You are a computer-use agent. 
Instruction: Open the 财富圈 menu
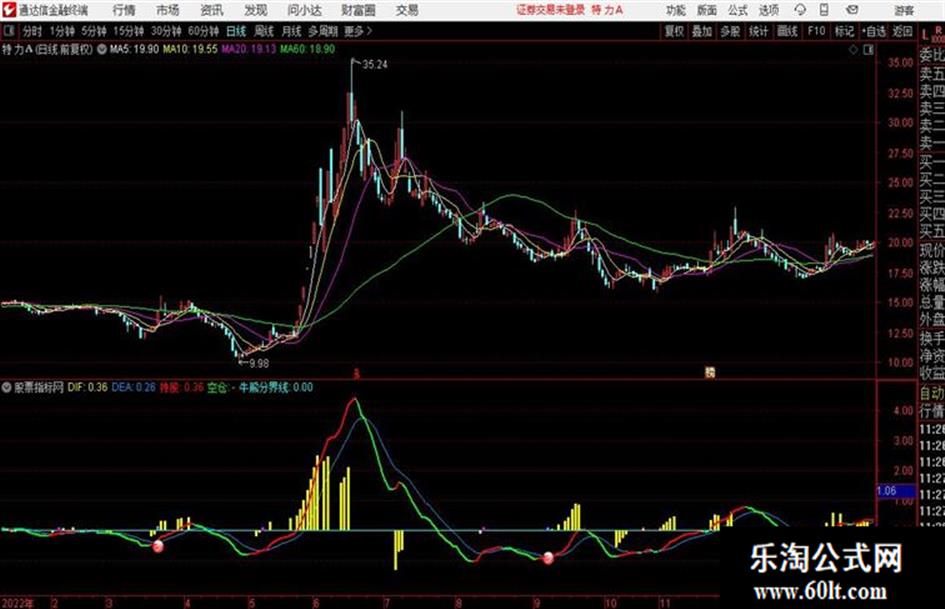point(358,10)
